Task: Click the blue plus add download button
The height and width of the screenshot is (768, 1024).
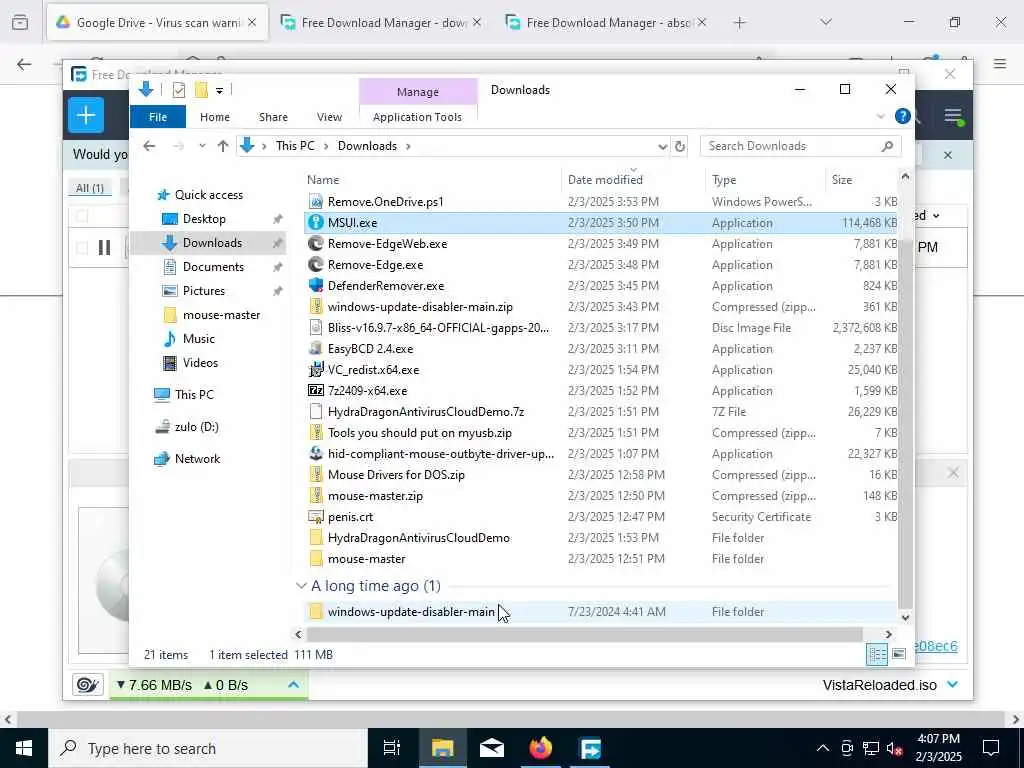Action: [x=86, y=116]
